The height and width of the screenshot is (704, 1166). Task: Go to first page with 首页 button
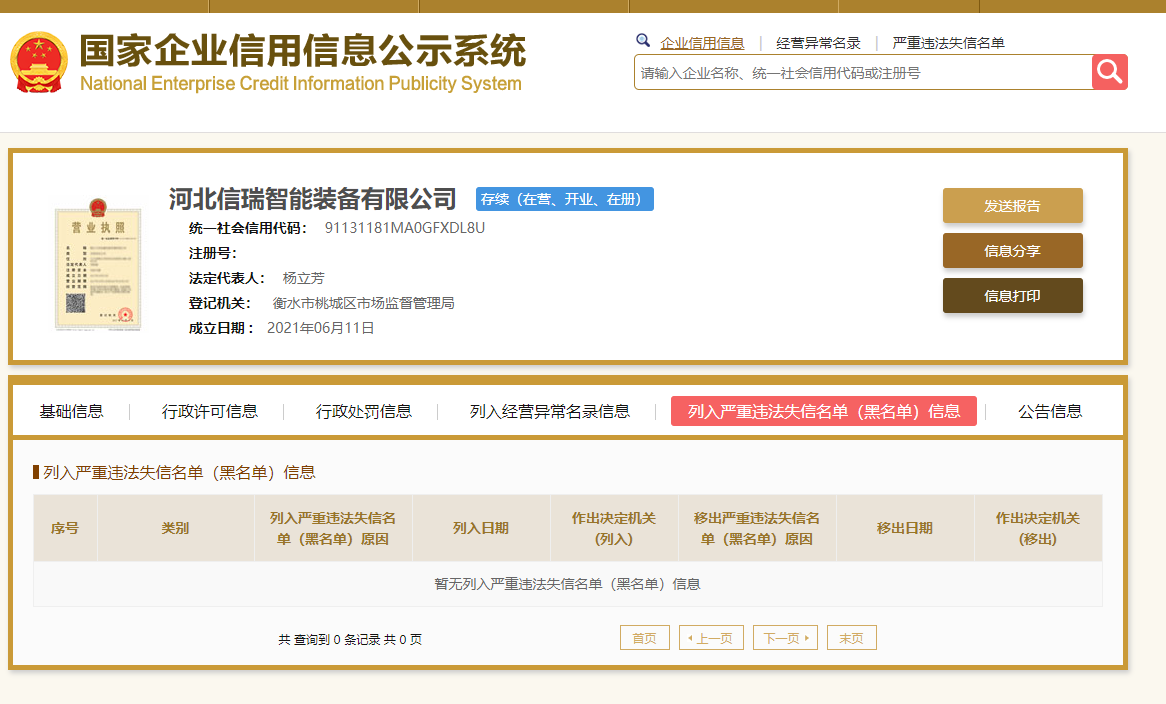click(x=645, y=638)
